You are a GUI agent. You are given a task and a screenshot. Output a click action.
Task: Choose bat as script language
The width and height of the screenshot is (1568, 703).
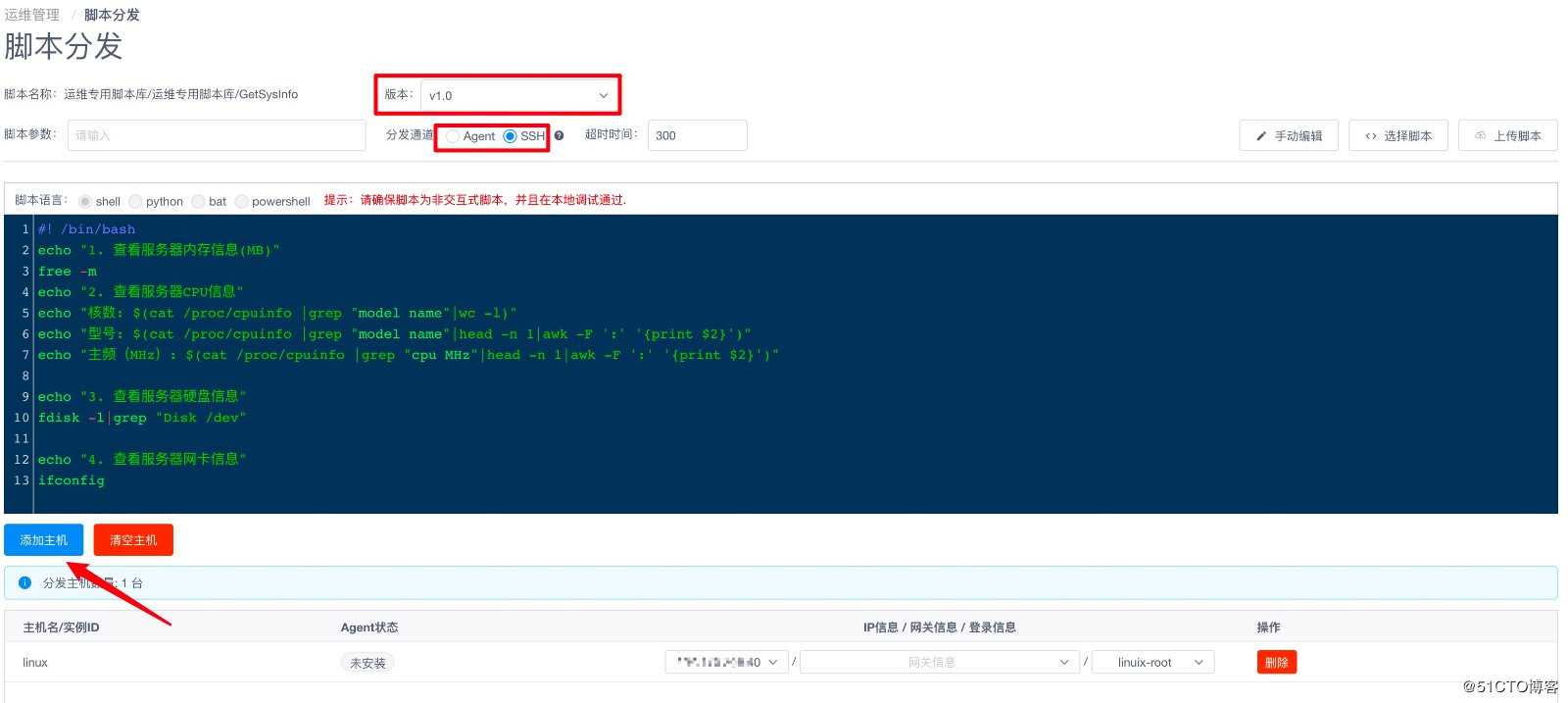209,201
